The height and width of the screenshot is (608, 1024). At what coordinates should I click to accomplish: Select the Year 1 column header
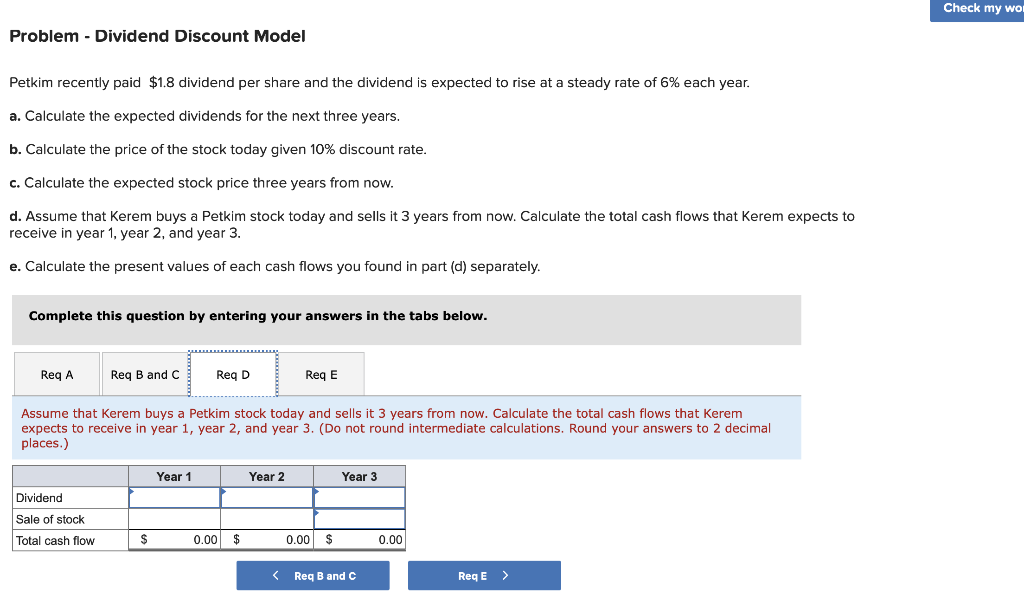(x=174, y=476)
